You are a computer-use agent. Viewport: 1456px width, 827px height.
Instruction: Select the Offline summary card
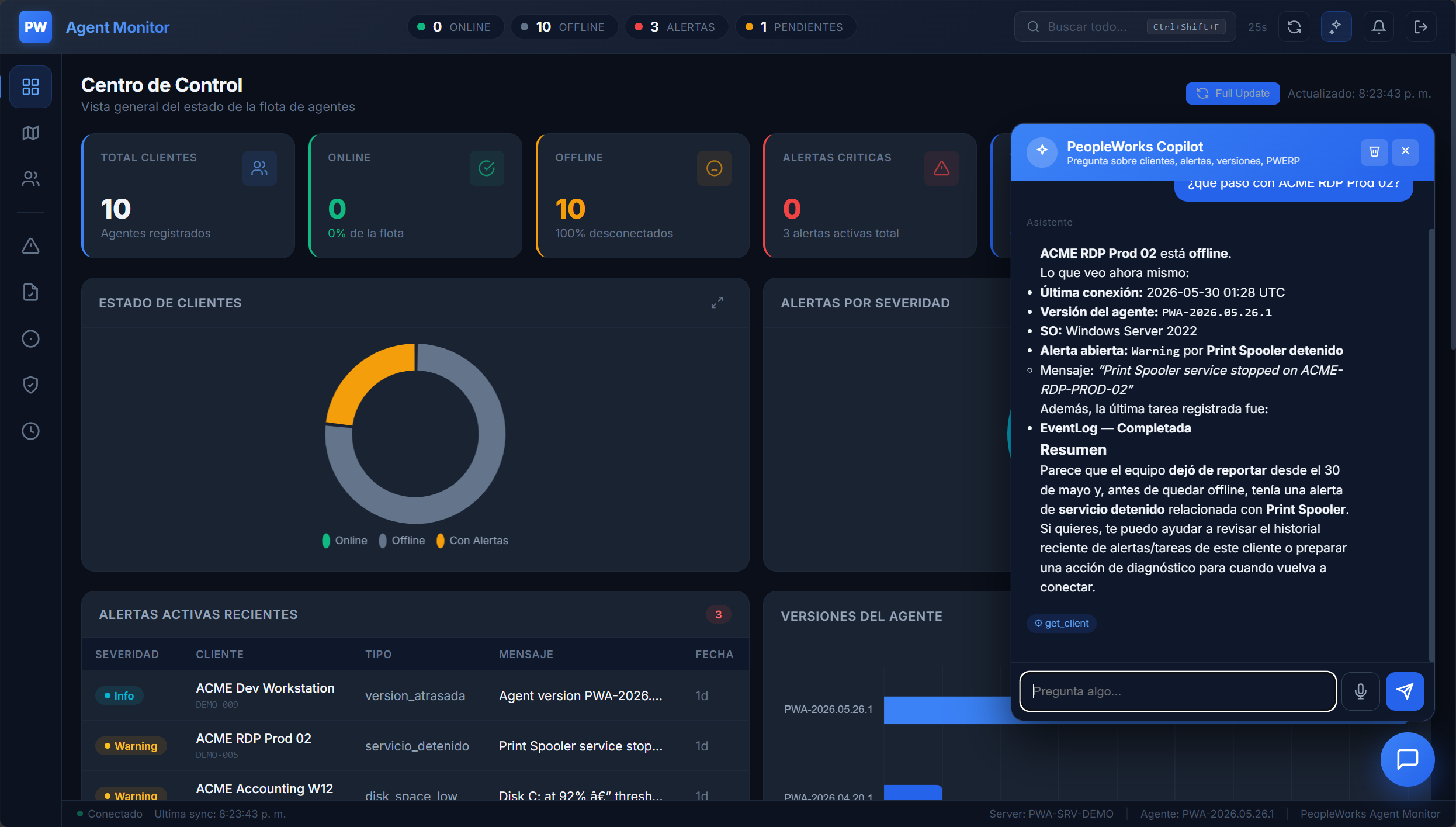tap(643, 196)
